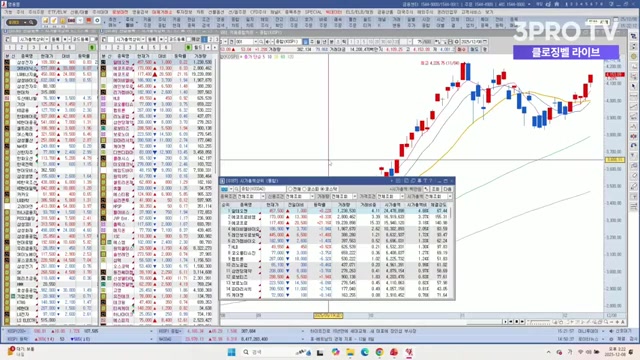
Task: Select the arrow cursor tool in right toolbar
Action: pyautogui.click(x=633, y=87)
